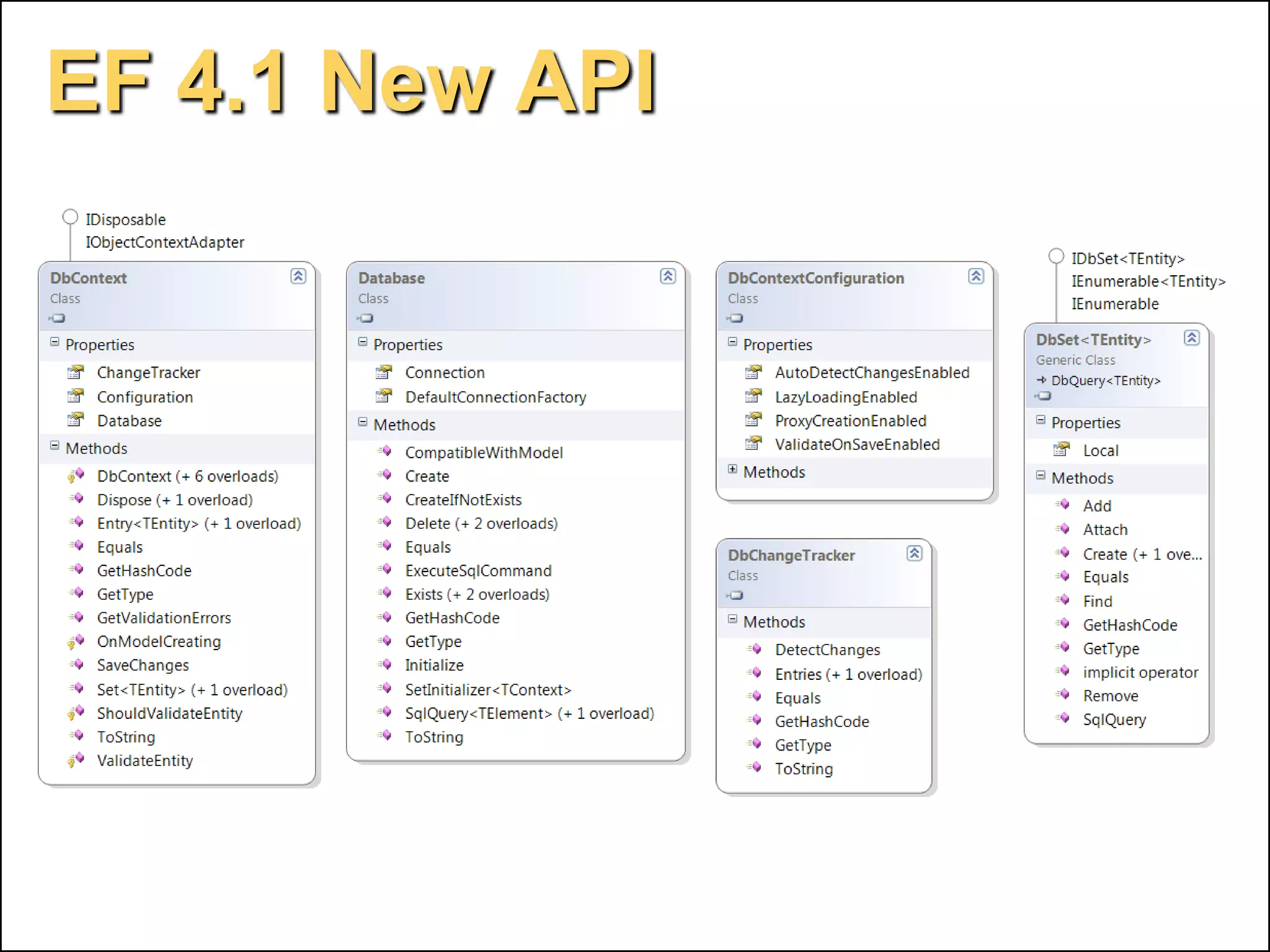
Task: Click the Database class type icon under Class
Action: [x=365, y=319]
